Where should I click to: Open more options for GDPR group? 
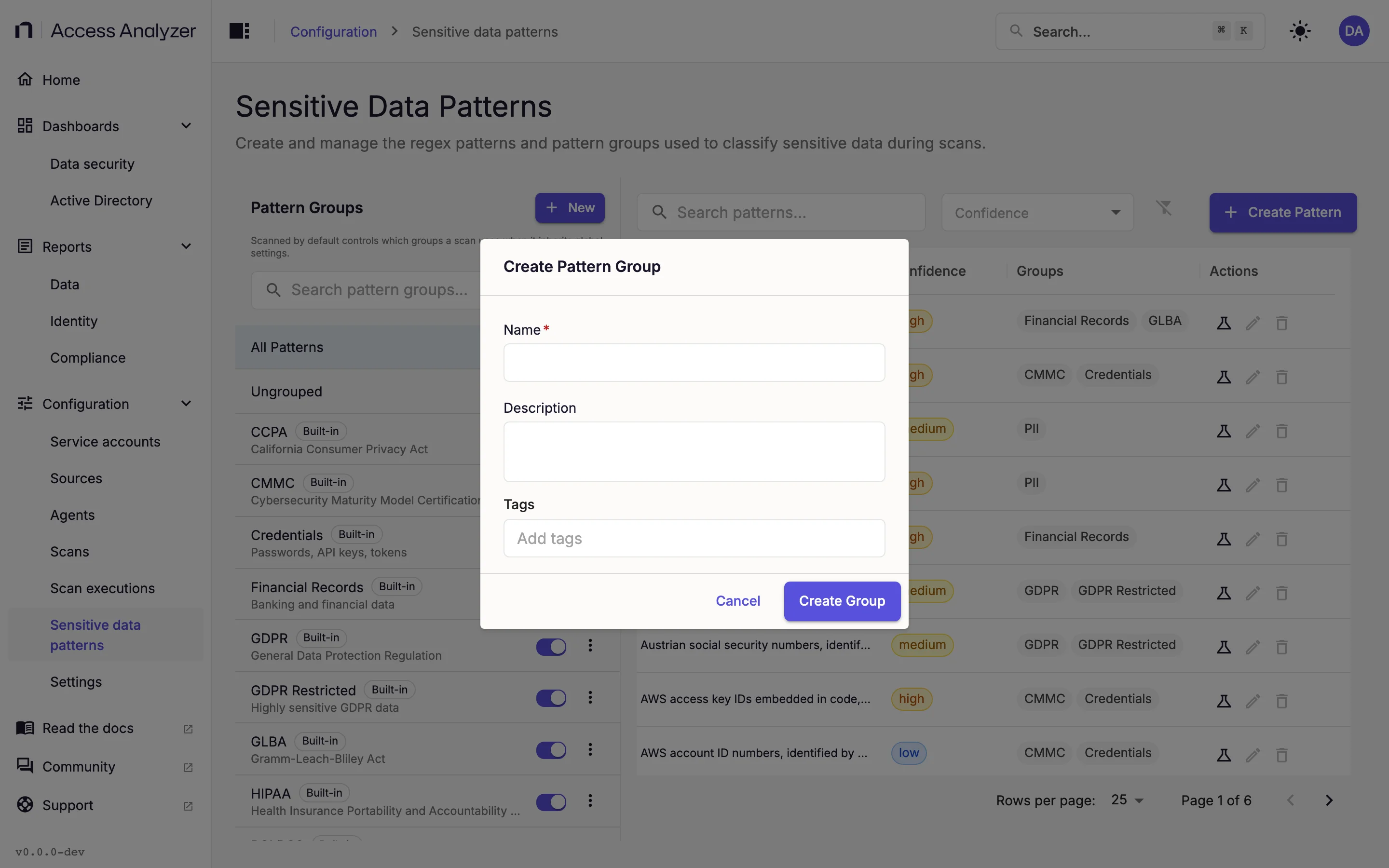point(590,646)
